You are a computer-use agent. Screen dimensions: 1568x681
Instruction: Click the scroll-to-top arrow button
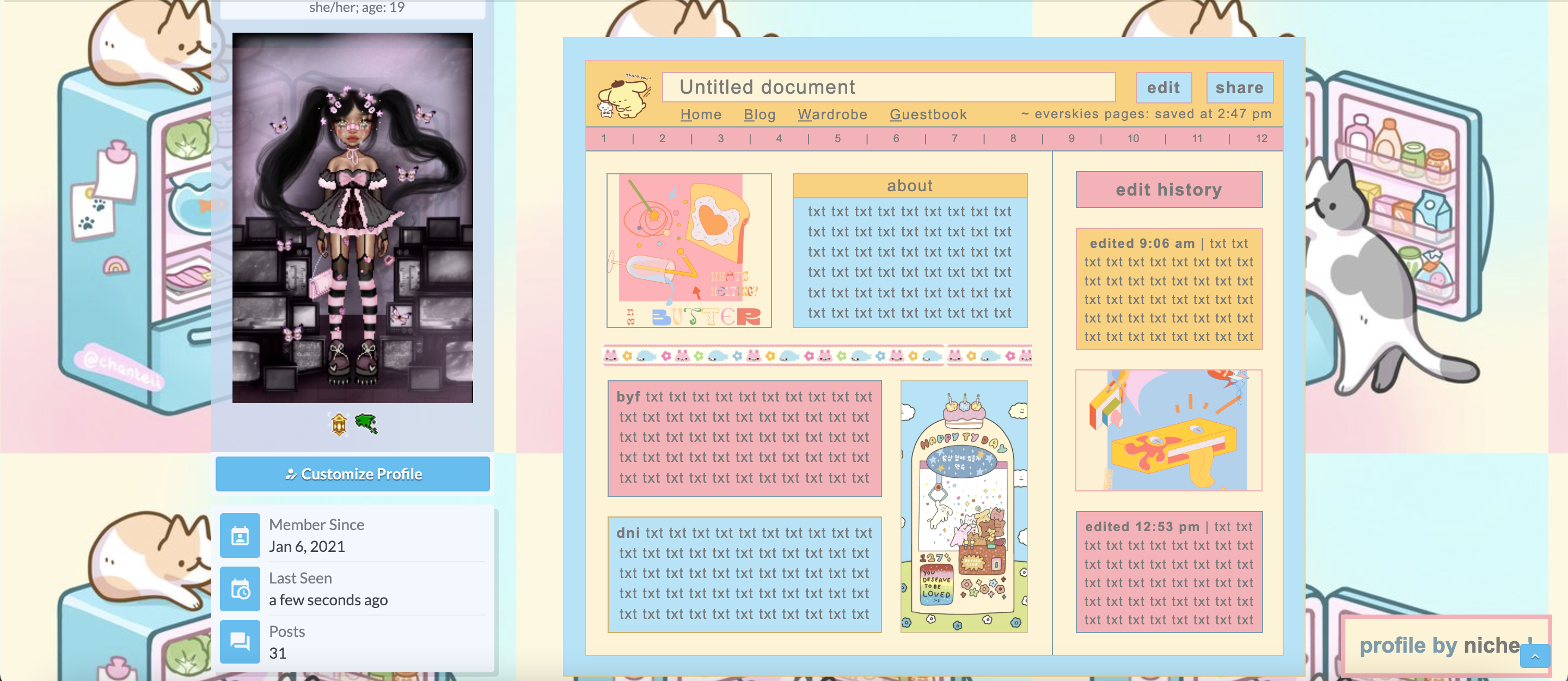click(1535, 656)
